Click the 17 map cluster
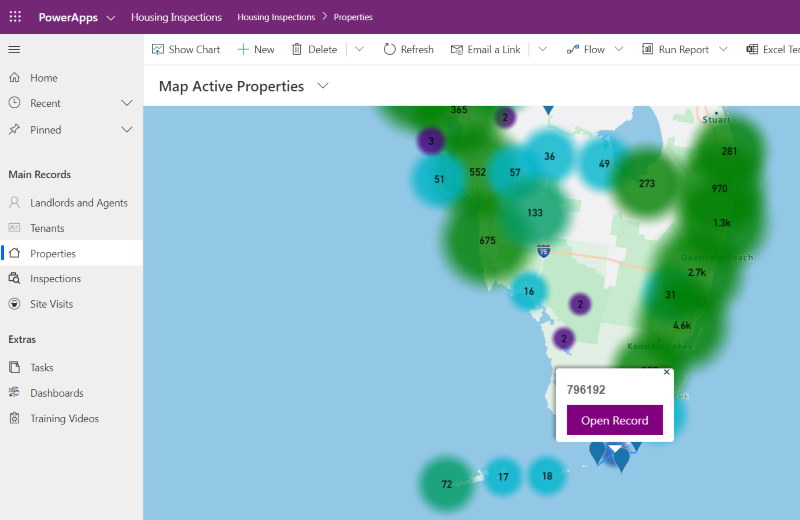This screenshot has width=800, height=520. pos(503,477)
